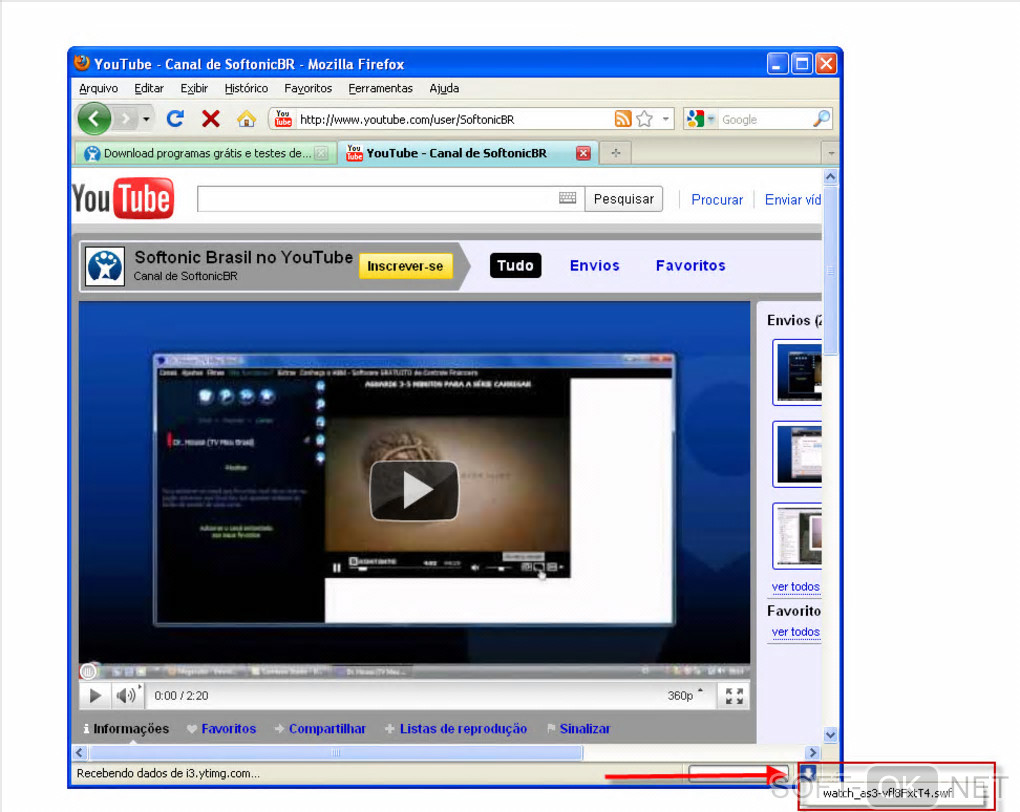Image resolution: width=1020 pixels, height=812 pixels.
Task: Click the horizontal scrollbar left arrow
Action: (x=79, y=753)
